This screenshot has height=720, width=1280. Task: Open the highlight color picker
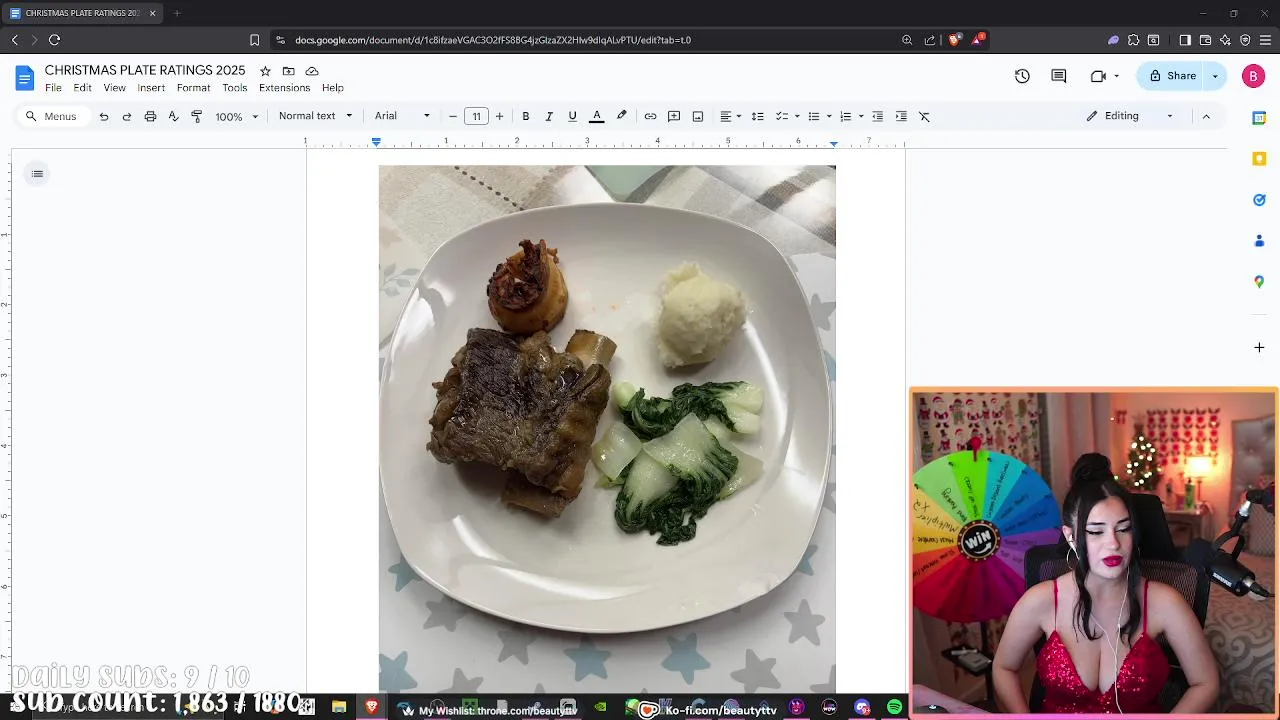point(621,116)
